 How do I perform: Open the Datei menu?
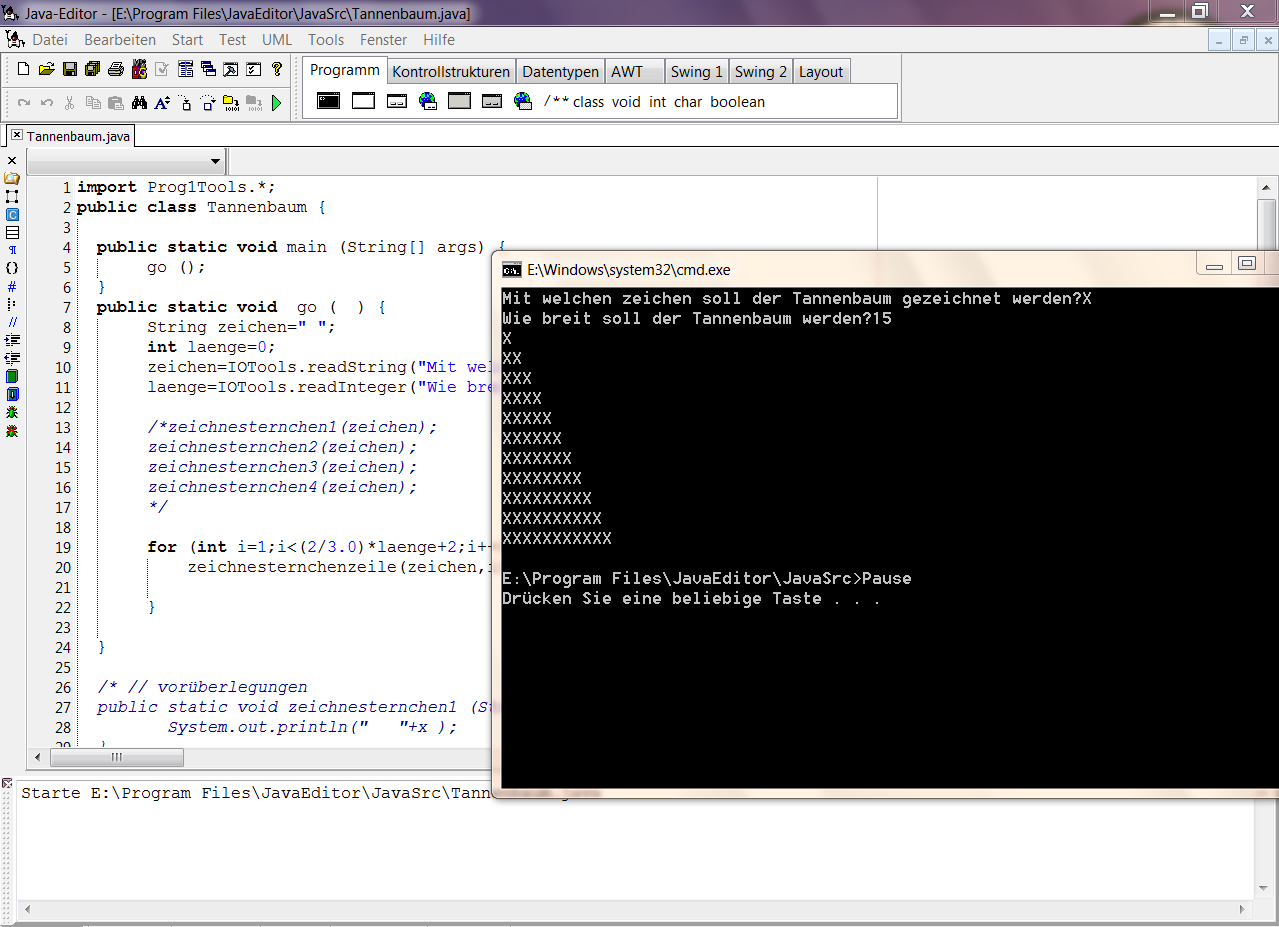click(50, 40)
